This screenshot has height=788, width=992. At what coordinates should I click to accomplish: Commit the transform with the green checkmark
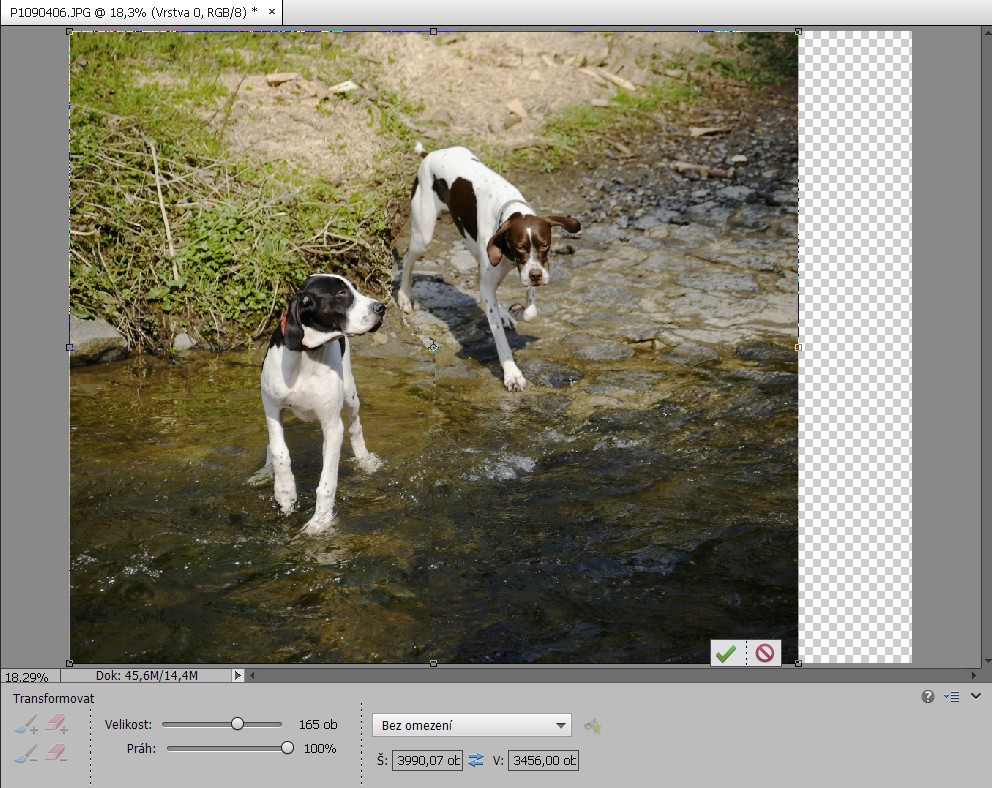(726, 653)
